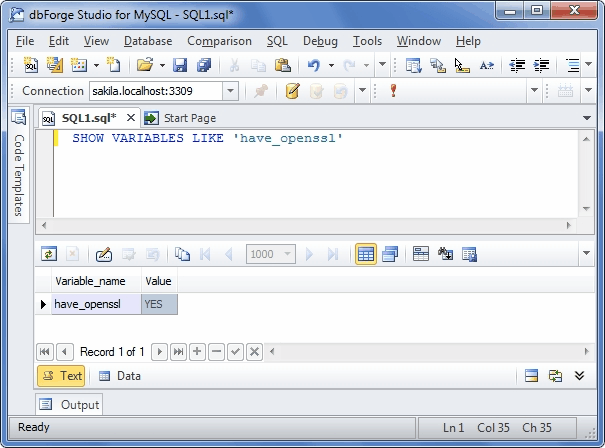Open the Help menu
Viewport: 605px width, 448px height.
click(x=468, y=41)
